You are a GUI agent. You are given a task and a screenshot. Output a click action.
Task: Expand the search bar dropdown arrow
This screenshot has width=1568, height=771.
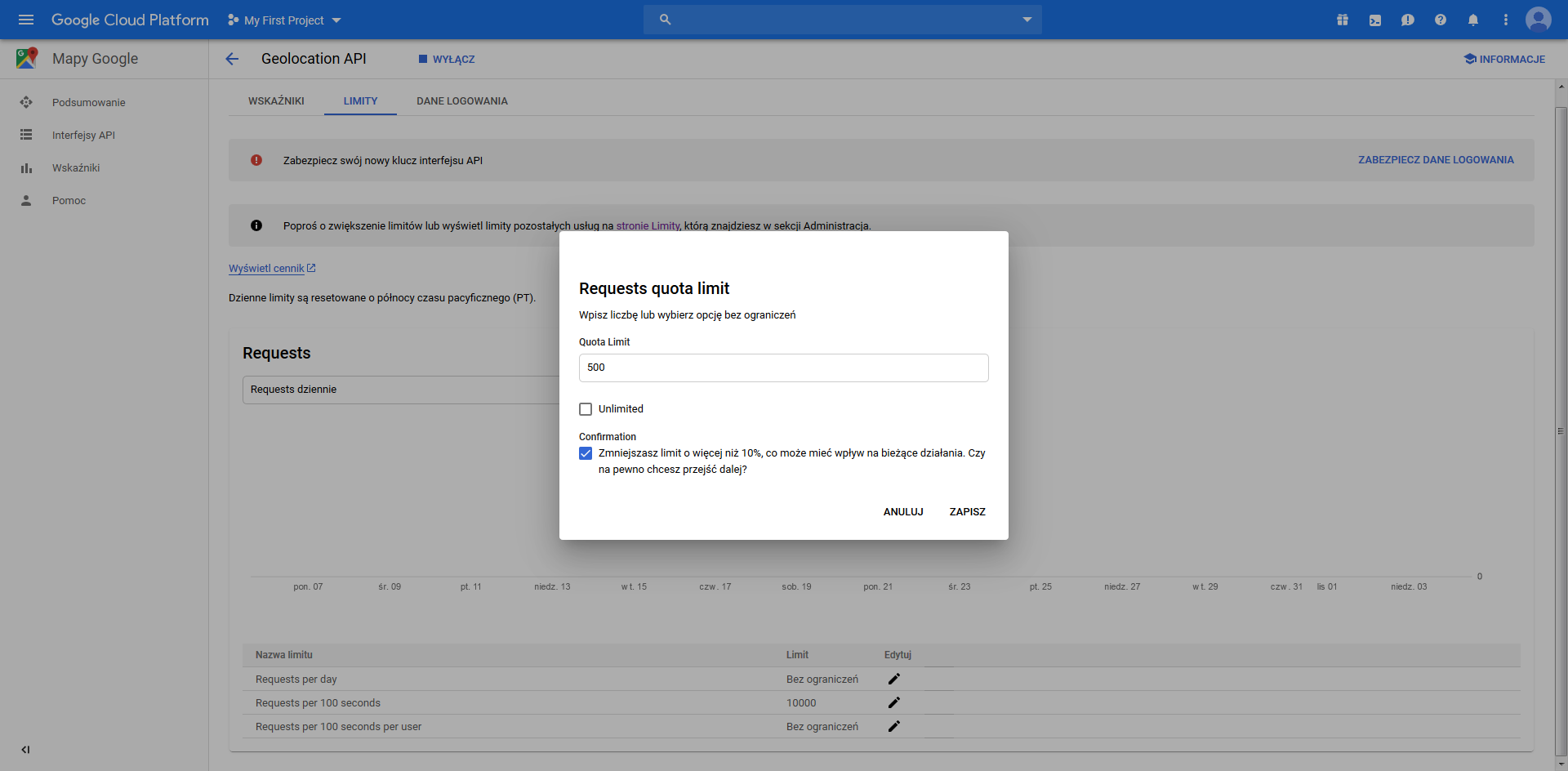click(1027, 20)
